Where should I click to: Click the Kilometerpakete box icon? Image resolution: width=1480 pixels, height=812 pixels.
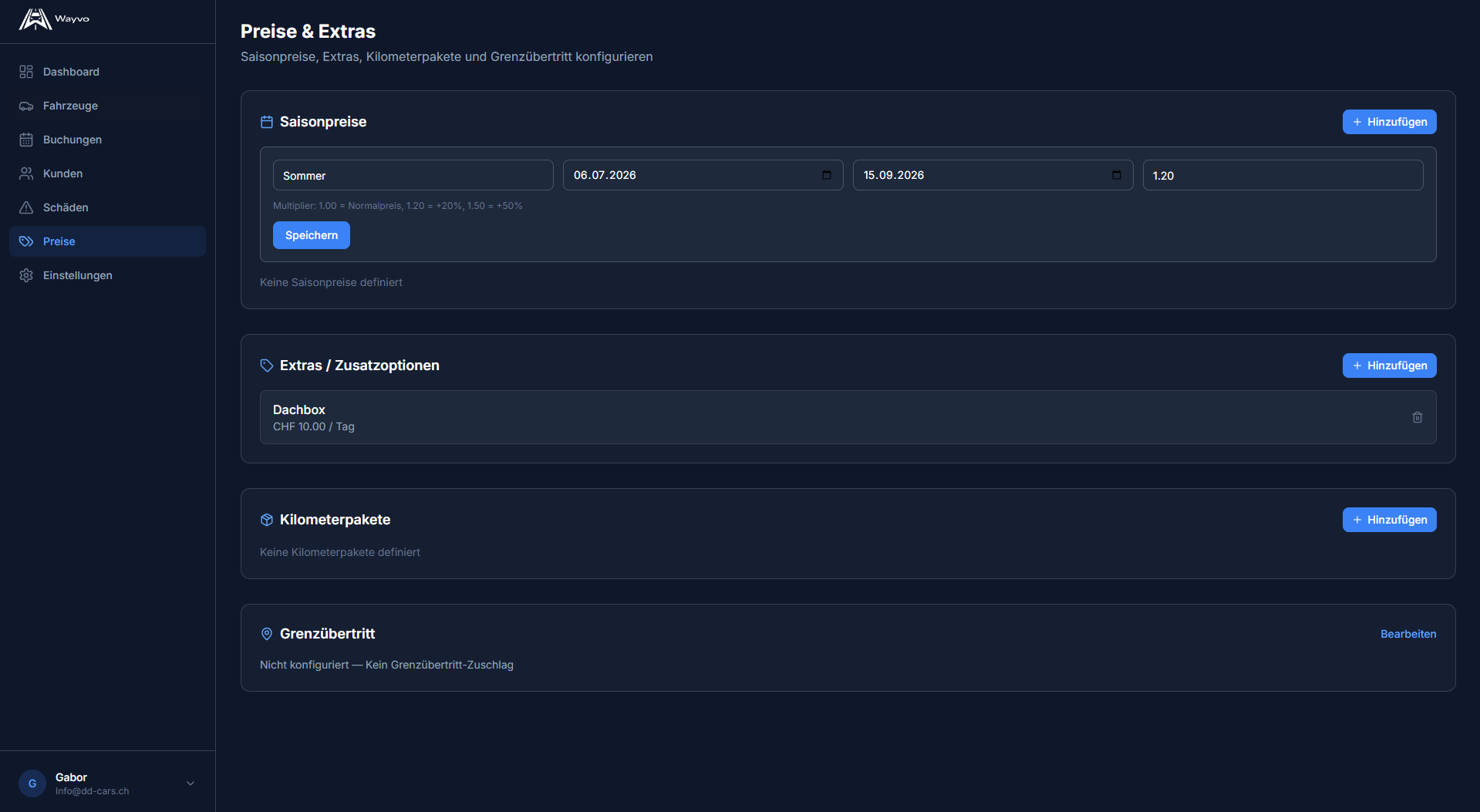tap(267, 520)
